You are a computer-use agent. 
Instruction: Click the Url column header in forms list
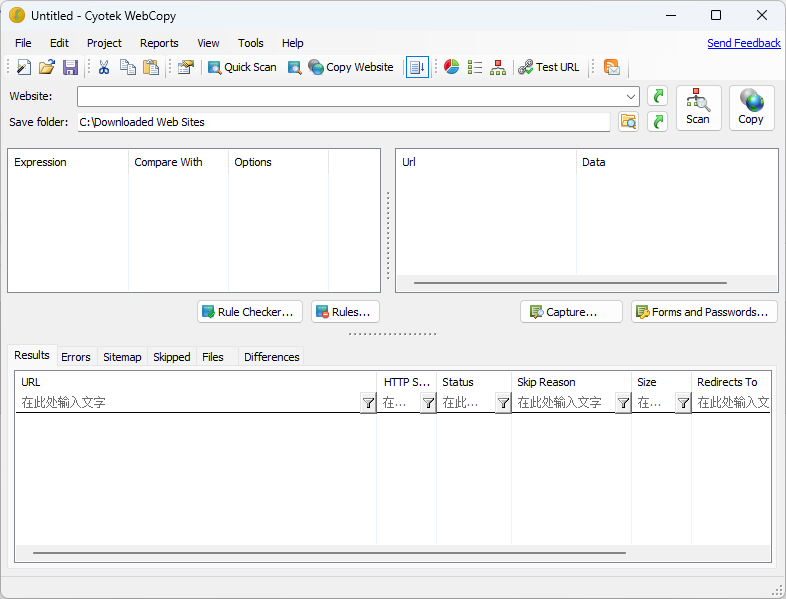486,162
